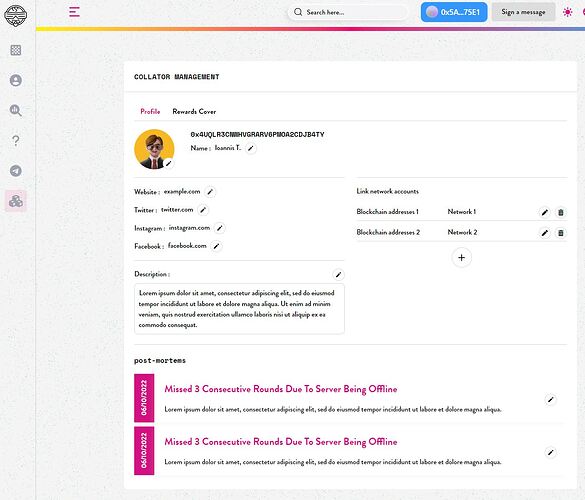Open the dashboard grid icon in sidebar
The width and height of the screenshot is (585, 500).
[16, 50]
